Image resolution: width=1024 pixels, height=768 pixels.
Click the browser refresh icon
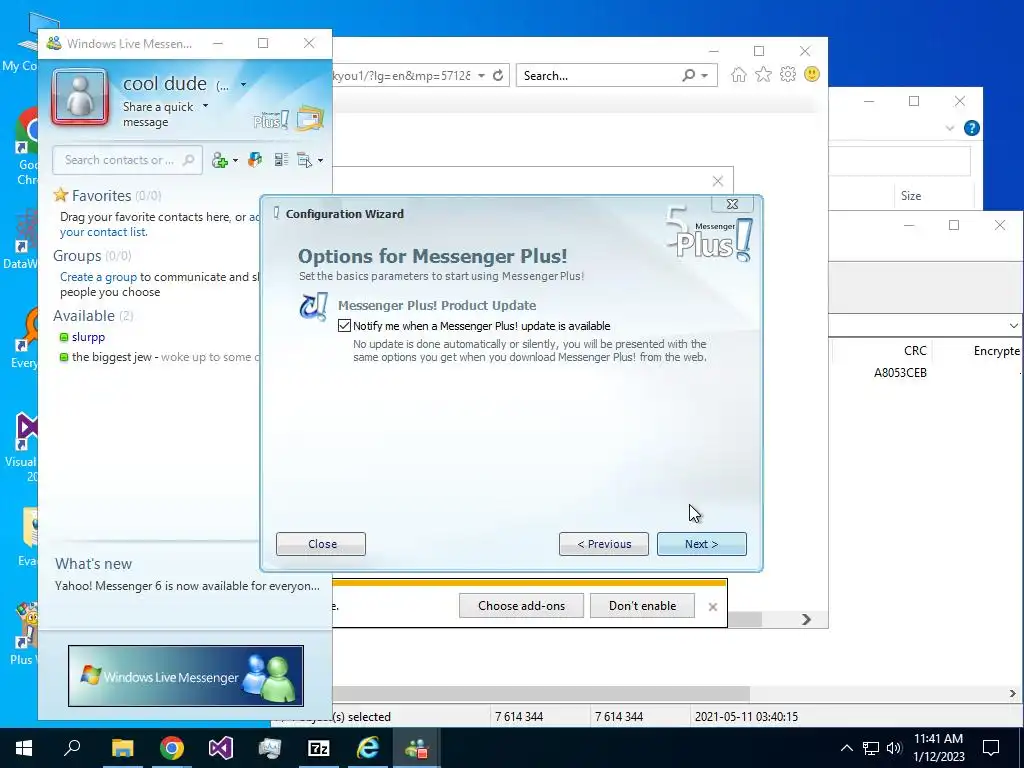(x=498, y=76)
